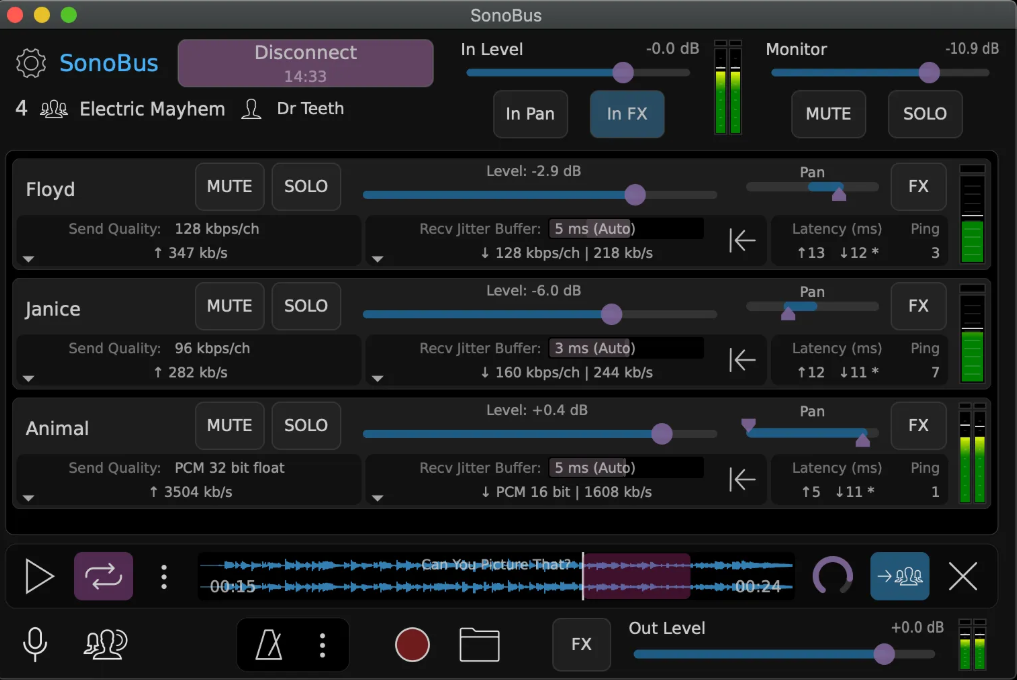The image size is (1017, 680).
Task: Open Janice's Recv Jitter Buffer dropdown arrow
Action: [377, 379]
